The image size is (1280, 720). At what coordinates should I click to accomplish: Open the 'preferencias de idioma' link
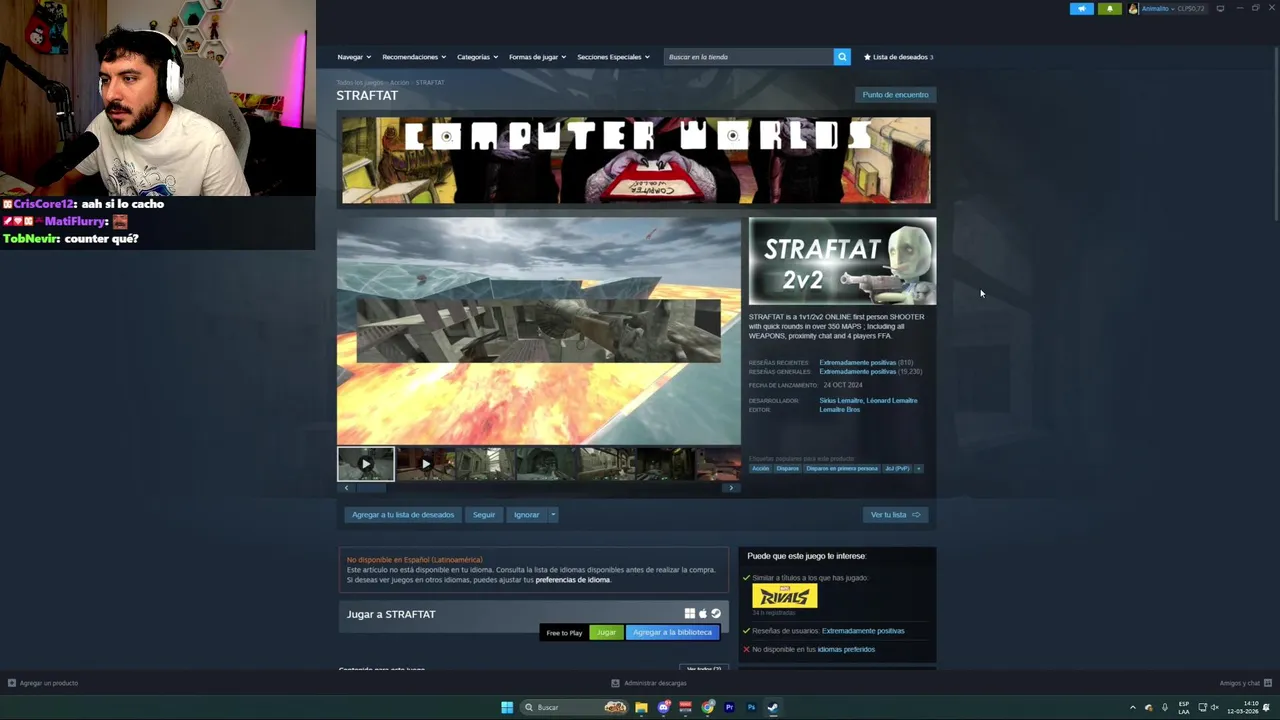pos(573,580)
